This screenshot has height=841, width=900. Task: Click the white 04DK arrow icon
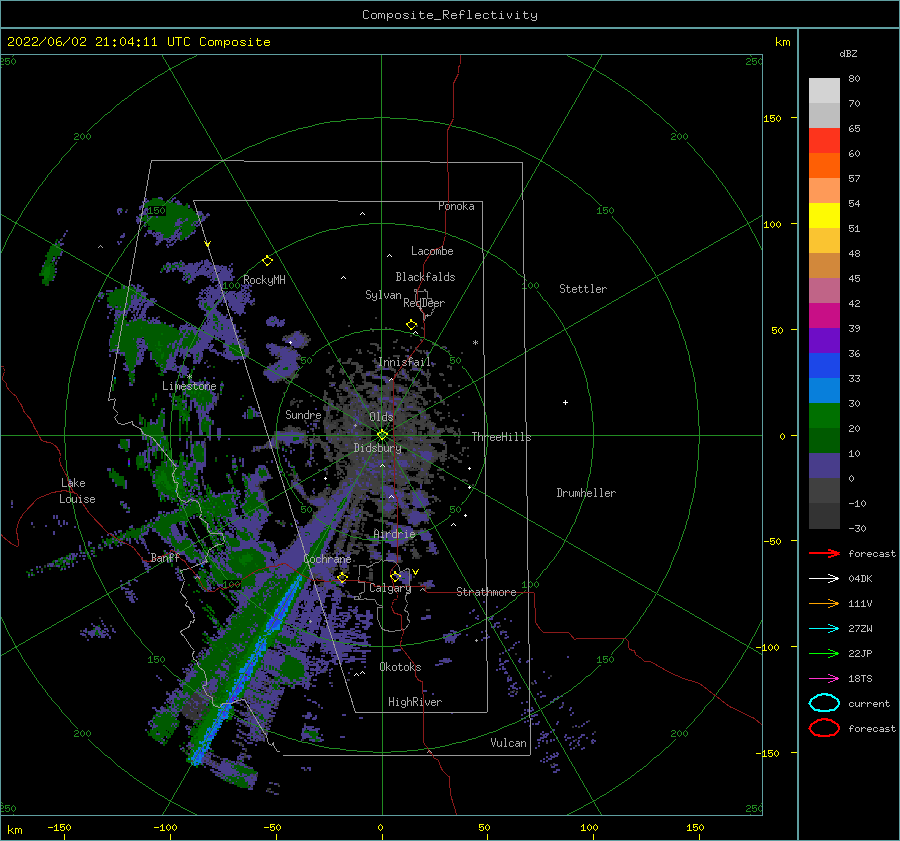(824, 578)
